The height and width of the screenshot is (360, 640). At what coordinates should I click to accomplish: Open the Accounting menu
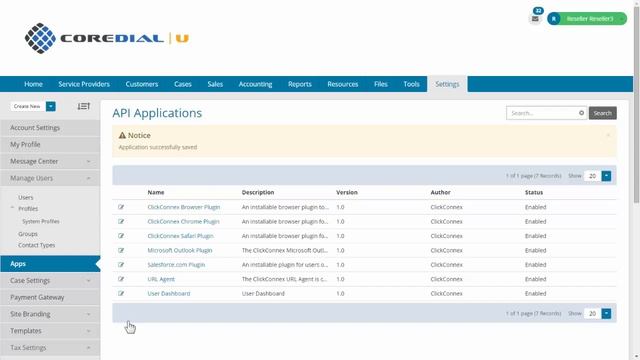[x=256, y=84]
